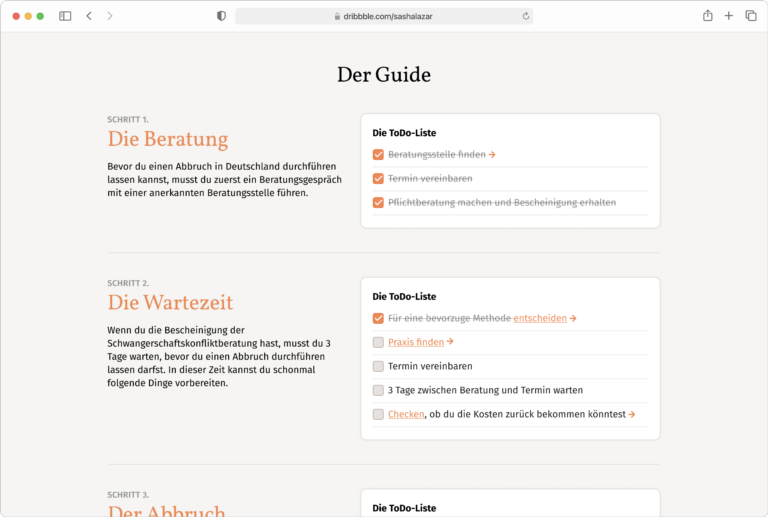Viewport: 768px width, 517px height.
Task: Uncheck the Beratungsstelle finden checkbox
Action: click(378, 155)
